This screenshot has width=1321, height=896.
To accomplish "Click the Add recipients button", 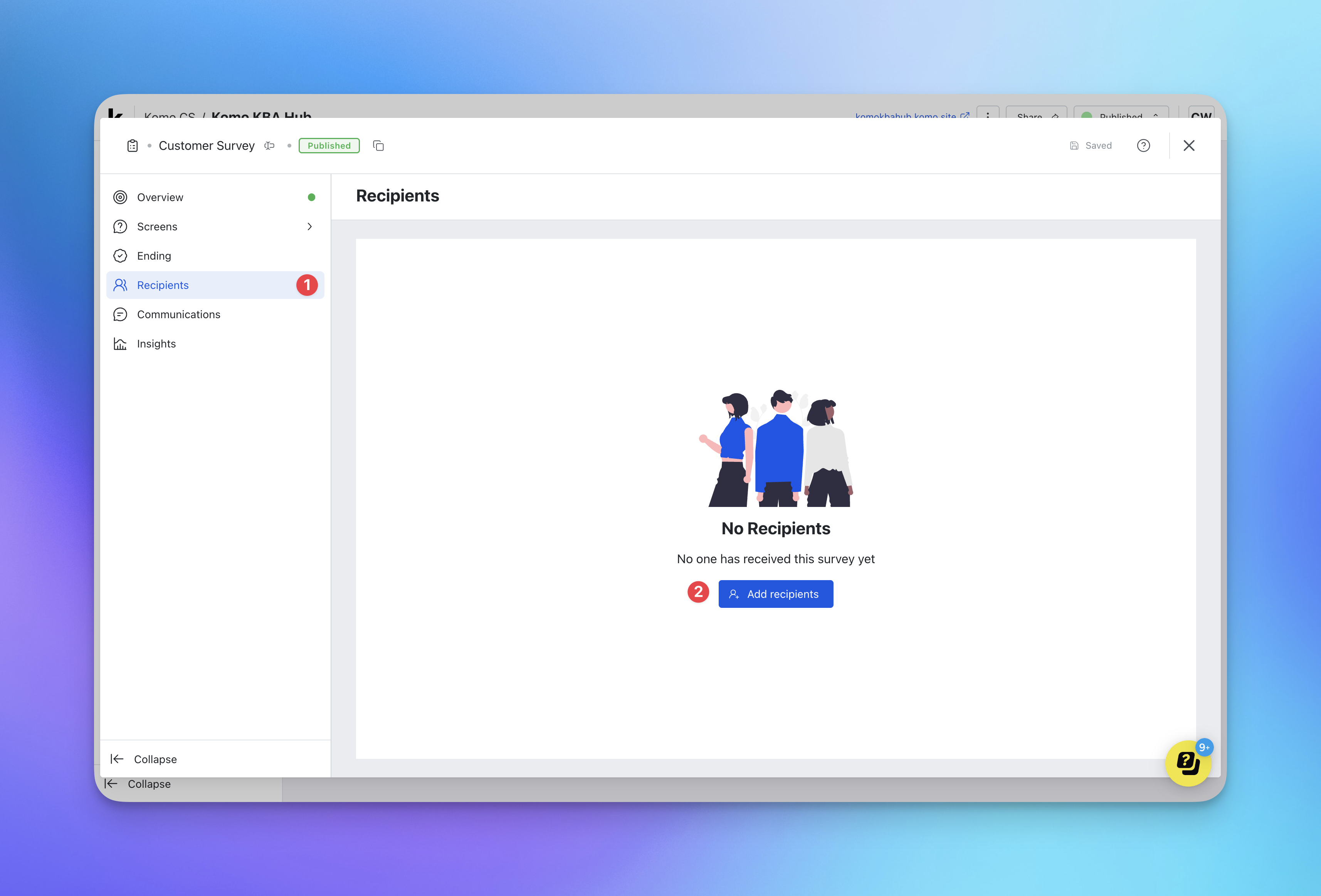I will tap(775, 594).
